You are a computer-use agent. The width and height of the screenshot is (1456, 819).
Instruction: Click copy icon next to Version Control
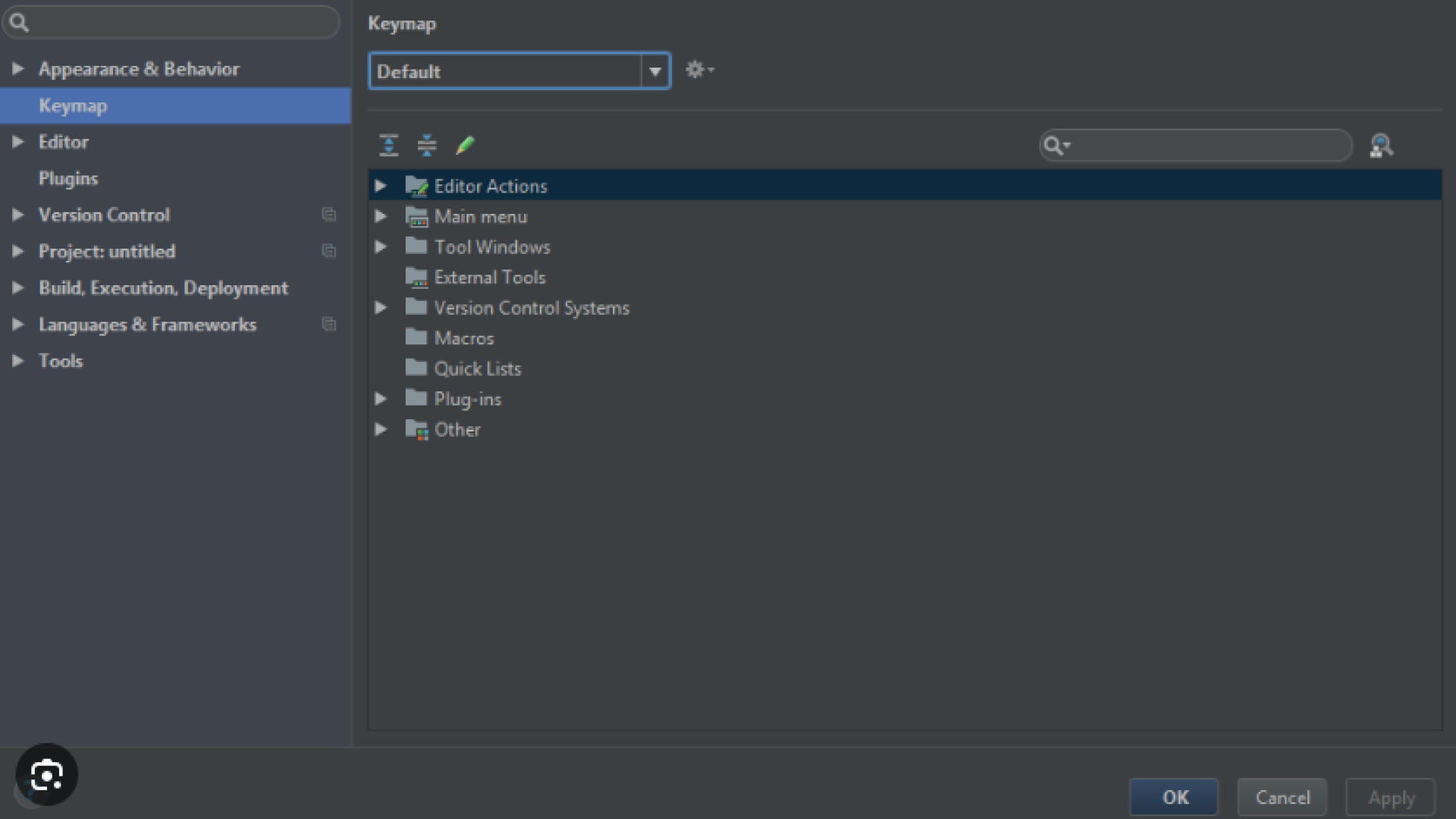click(328, 215)
